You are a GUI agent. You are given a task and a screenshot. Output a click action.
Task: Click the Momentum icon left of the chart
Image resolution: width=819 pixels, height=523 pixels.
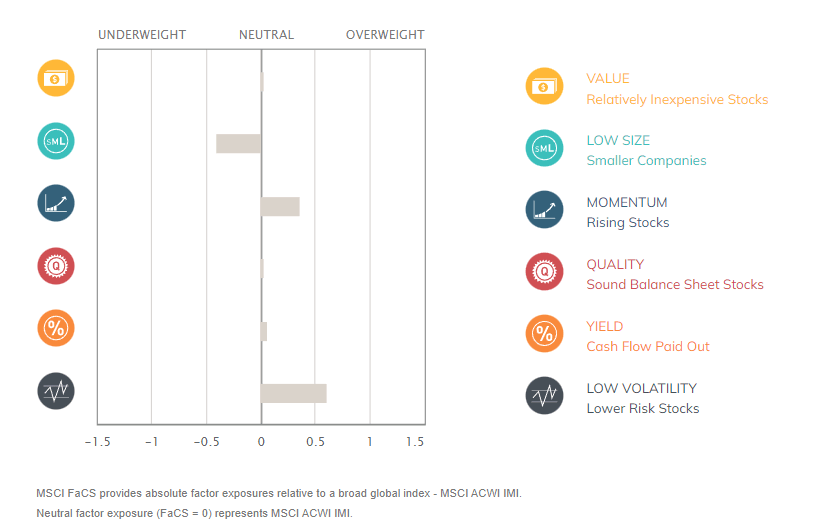(56, 203)
